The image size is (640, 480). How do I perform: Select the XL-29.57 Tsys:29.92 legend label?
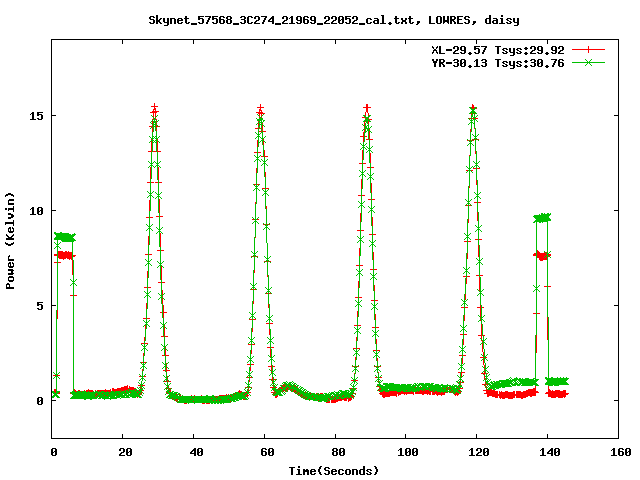(498, 50)
